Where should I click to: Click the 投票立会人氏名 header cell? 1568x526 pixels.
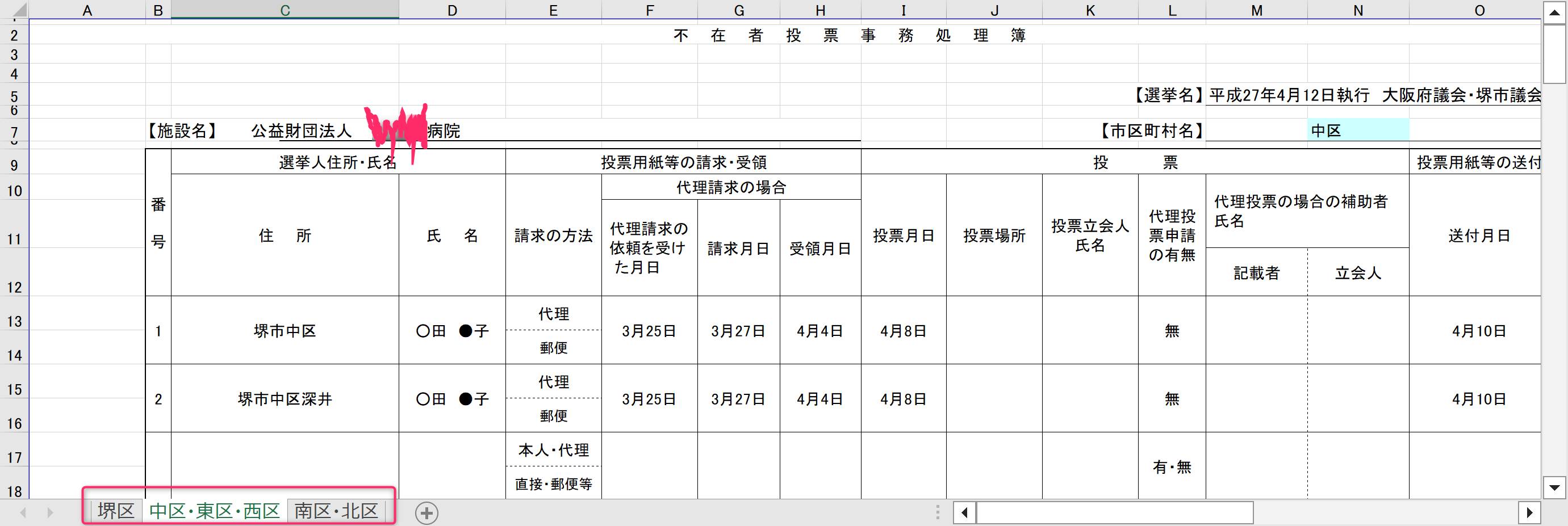(x=1090, y=235)
